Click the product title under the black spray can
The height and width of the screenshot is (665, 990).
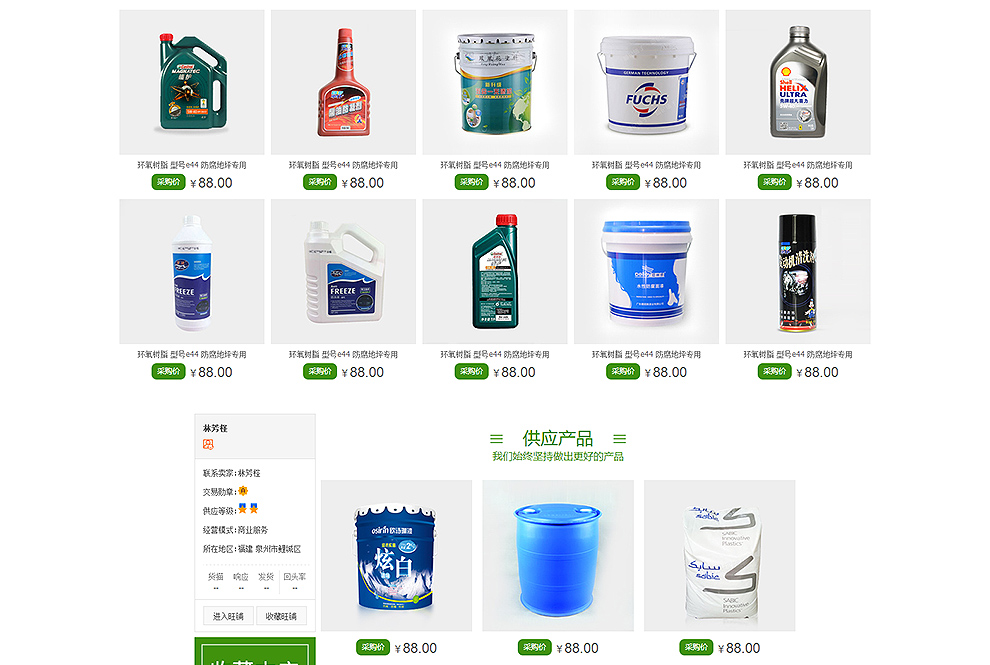pos(798,354)
